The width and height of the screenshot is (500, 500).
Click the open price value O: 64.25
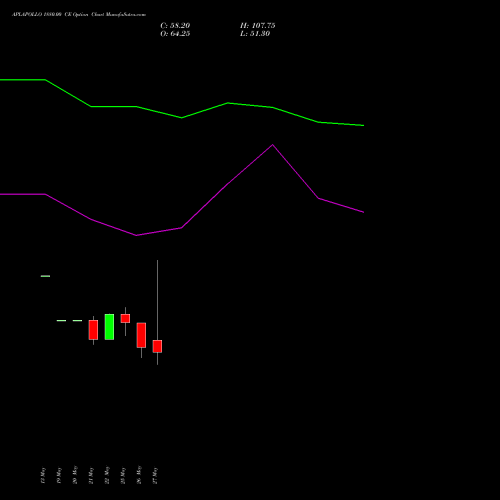(175, 34)
